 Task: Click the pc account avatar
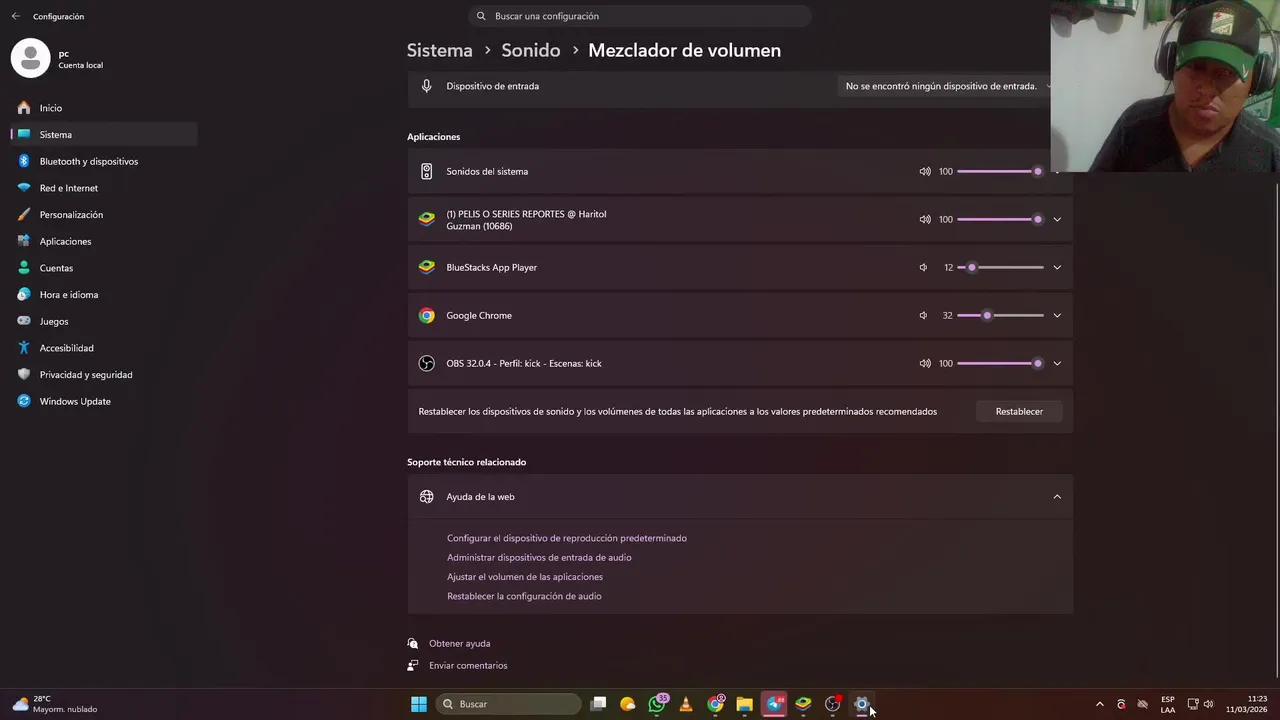tap(30, 58)
